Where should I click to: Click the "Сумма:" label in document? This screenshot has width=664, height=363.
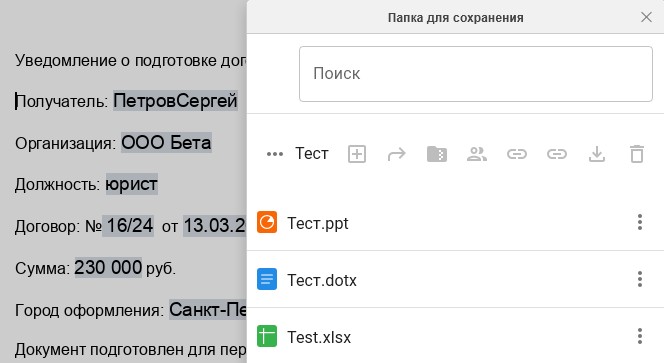click(42, 269)
